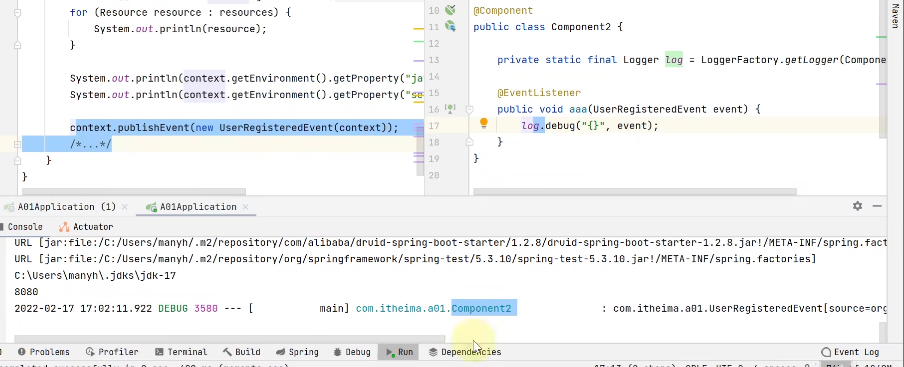Click the fold end marker at for loop closing brace

click(17, 45)
